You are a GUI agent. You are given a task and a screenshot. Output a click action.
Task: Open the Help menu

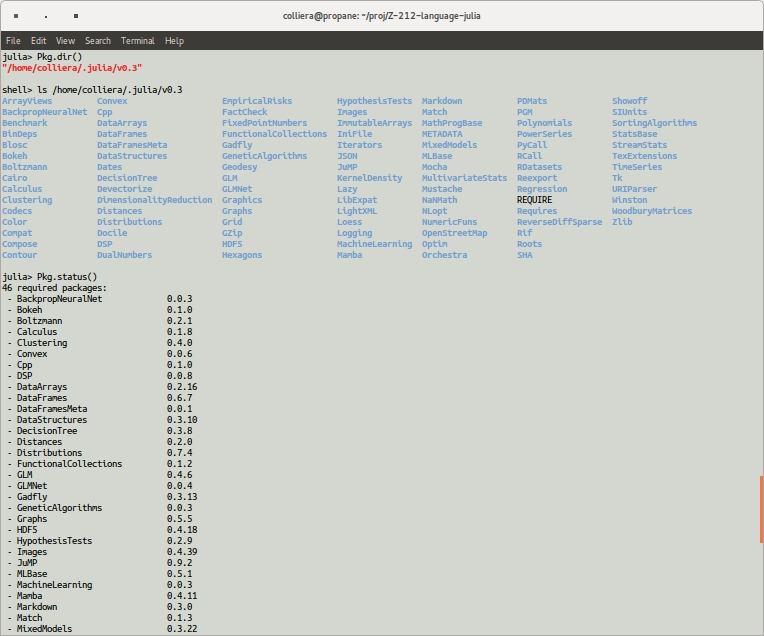(174, 41)
